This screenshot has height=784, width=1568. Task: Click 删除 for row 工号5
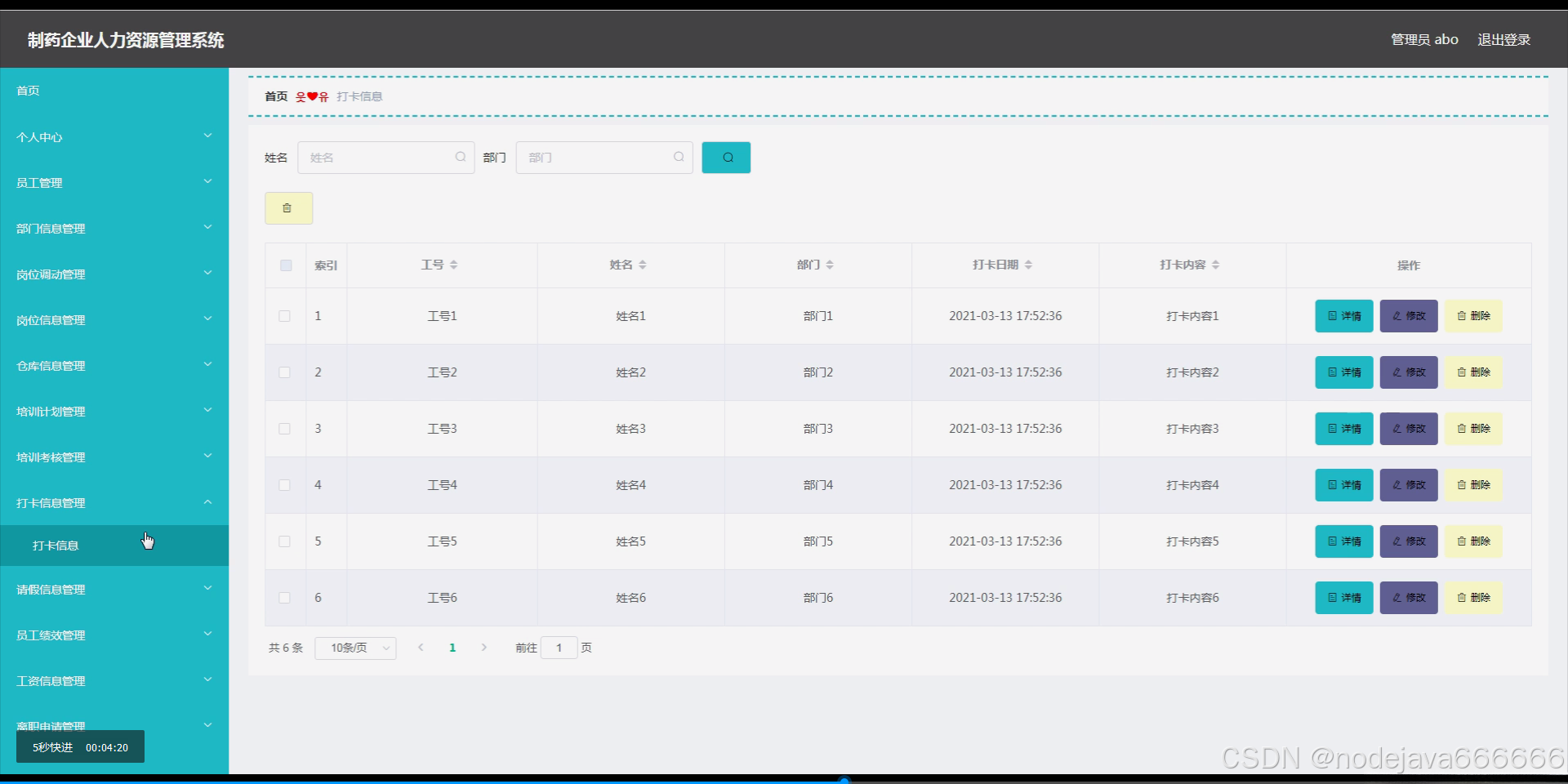click(1473, 541)
